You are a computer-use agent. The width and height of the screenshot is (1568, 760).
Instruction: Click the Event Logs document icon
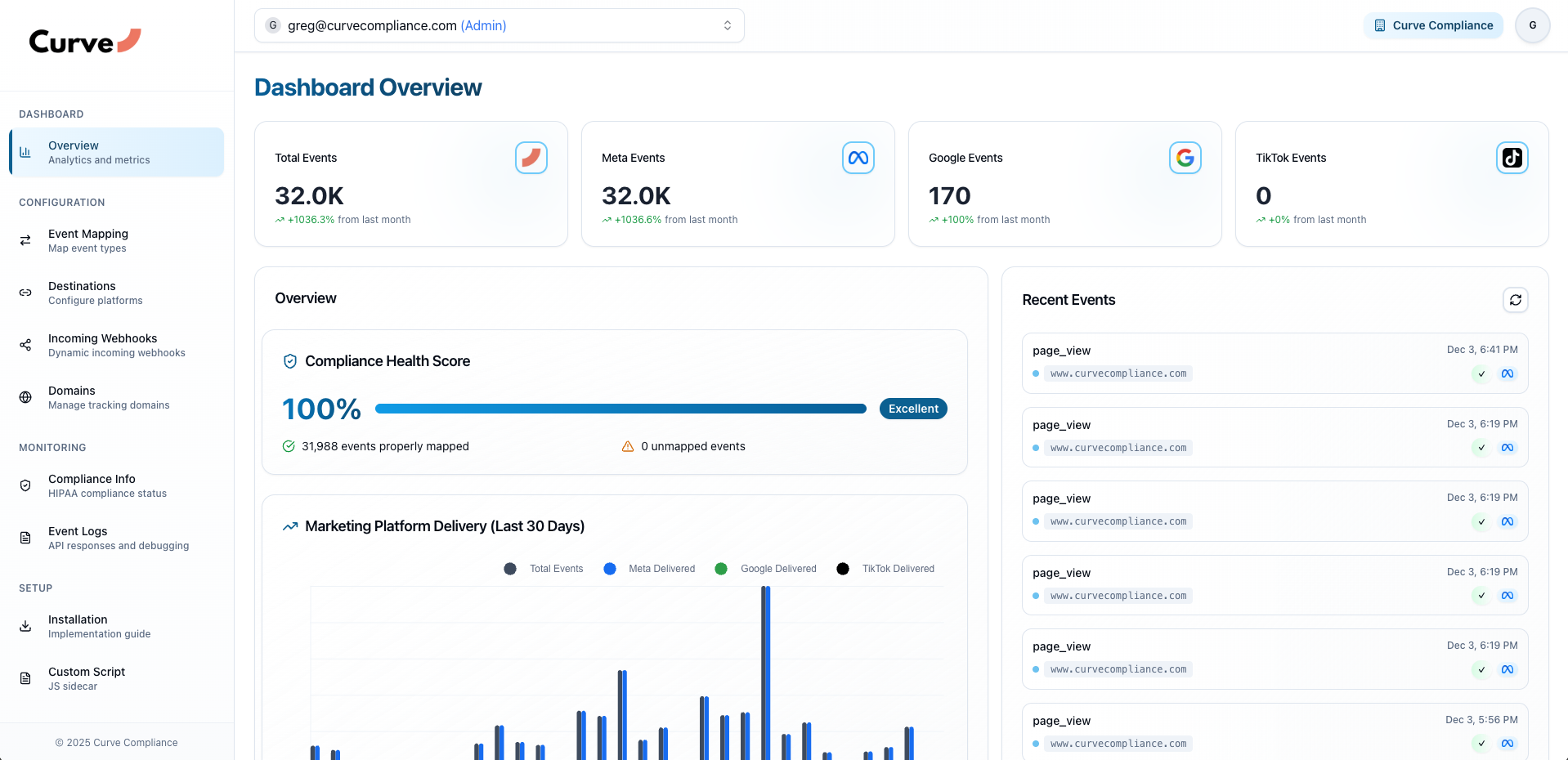25,538
